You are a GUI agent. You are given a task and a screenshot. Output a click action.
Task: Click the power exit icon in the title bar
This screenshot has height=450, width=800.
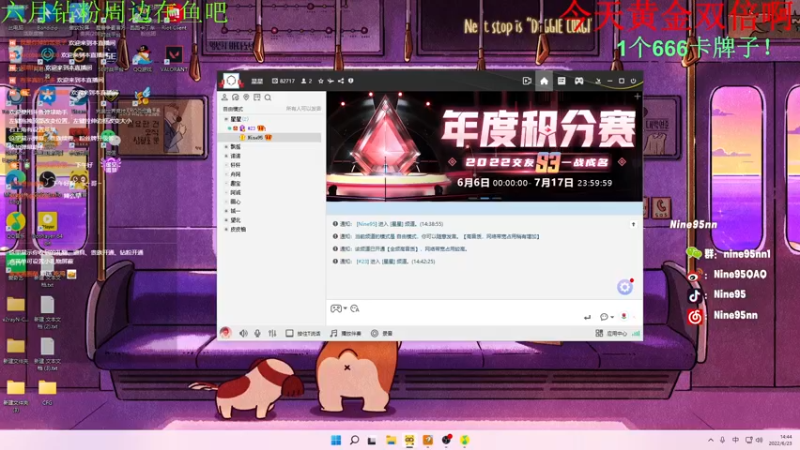point(634,81)
